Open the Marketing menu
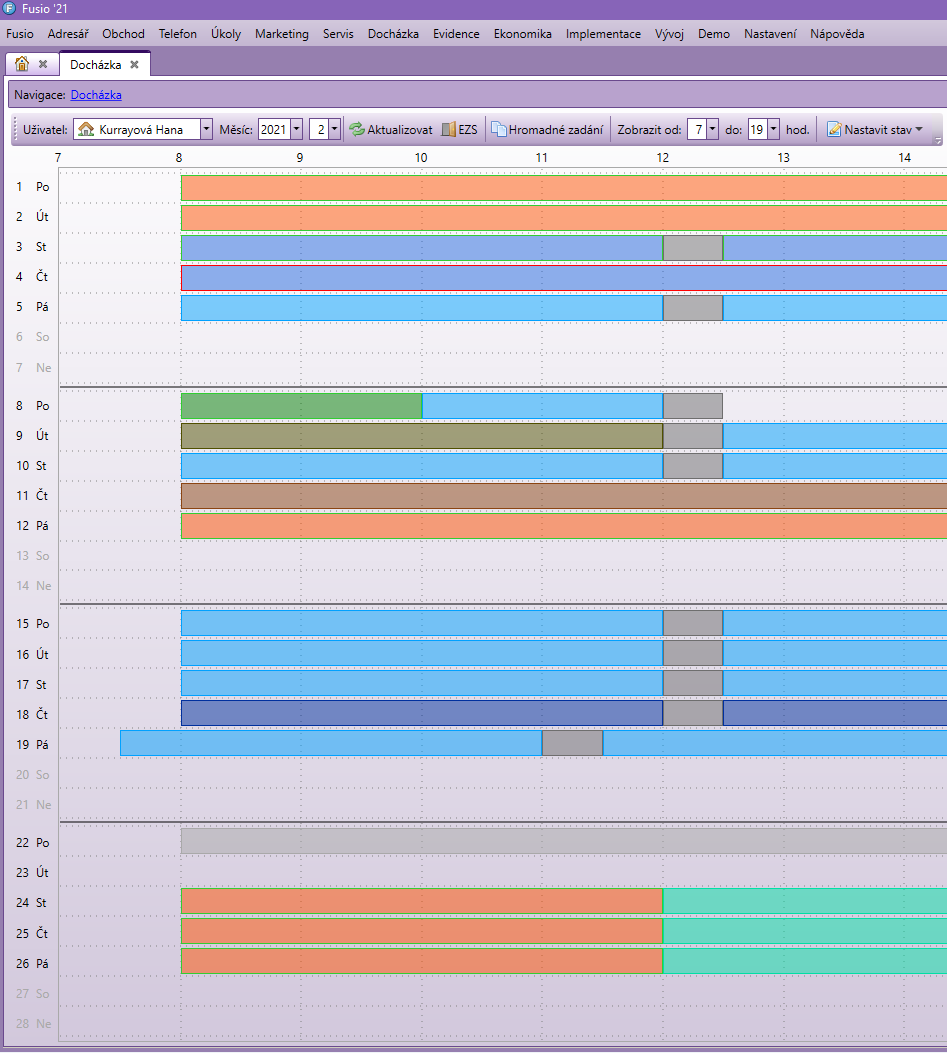Viewport: 947px width, 1053px height. coord(281,34)
